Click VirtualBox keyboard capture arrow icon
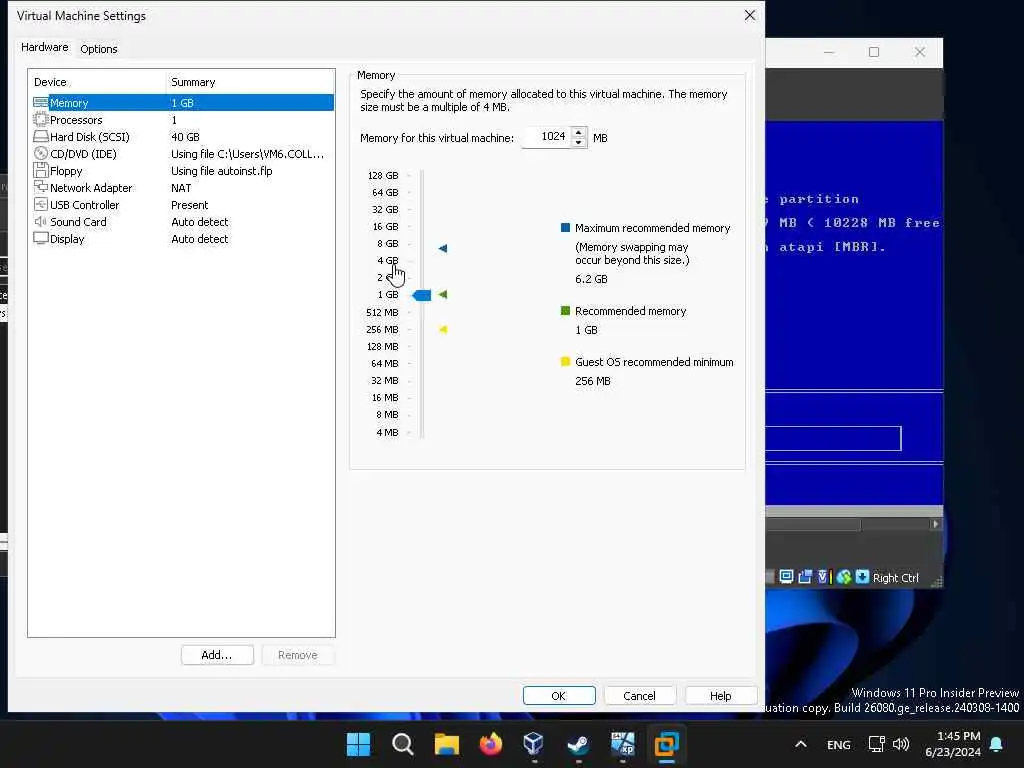 [x=862, y=577]
